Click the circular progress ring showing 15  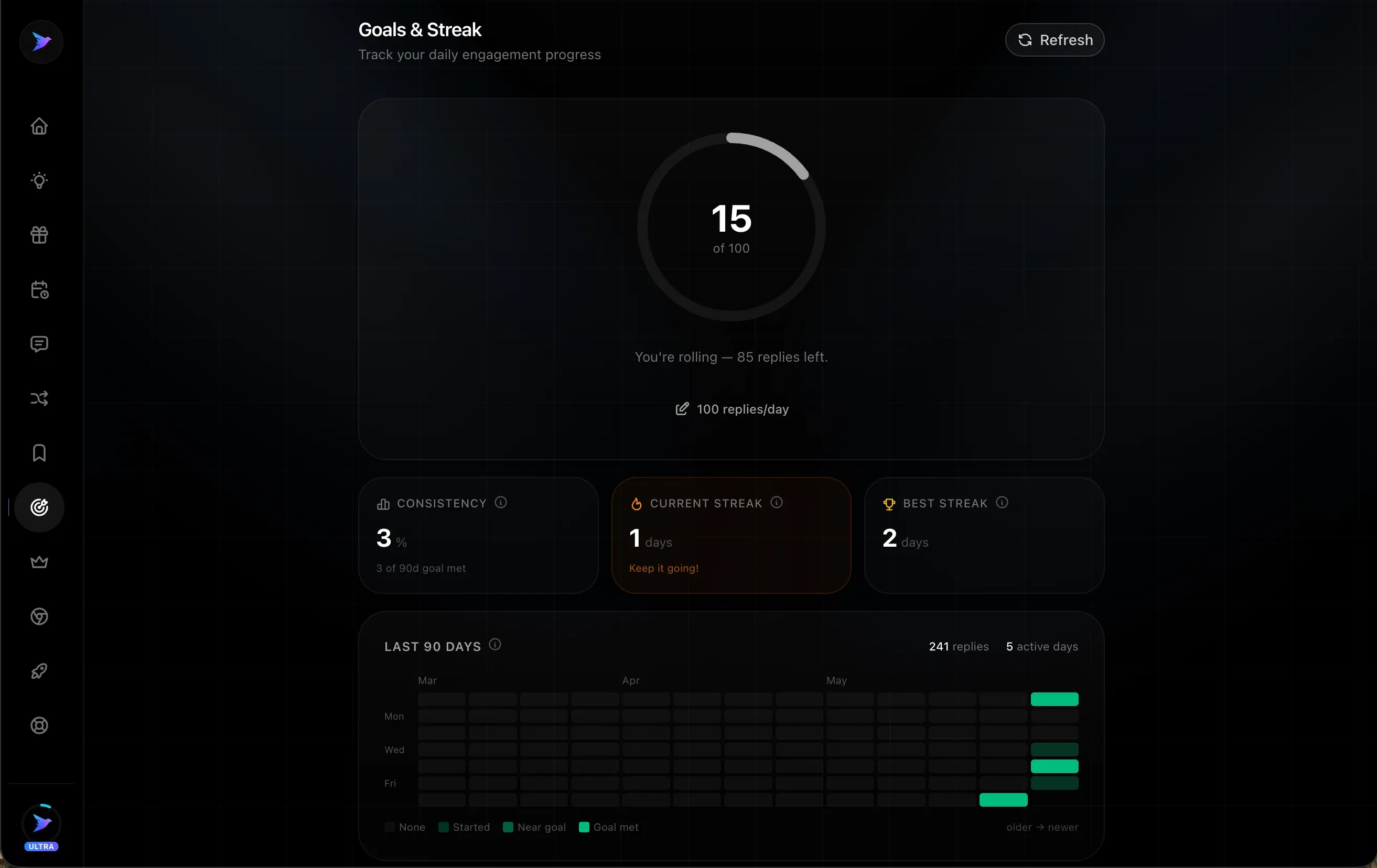coord(731,227)
